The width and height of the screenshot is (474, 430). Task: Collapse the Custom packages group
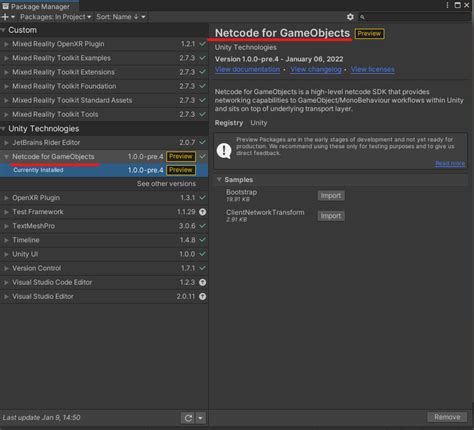pyautogui.click(x=3, y=30)
